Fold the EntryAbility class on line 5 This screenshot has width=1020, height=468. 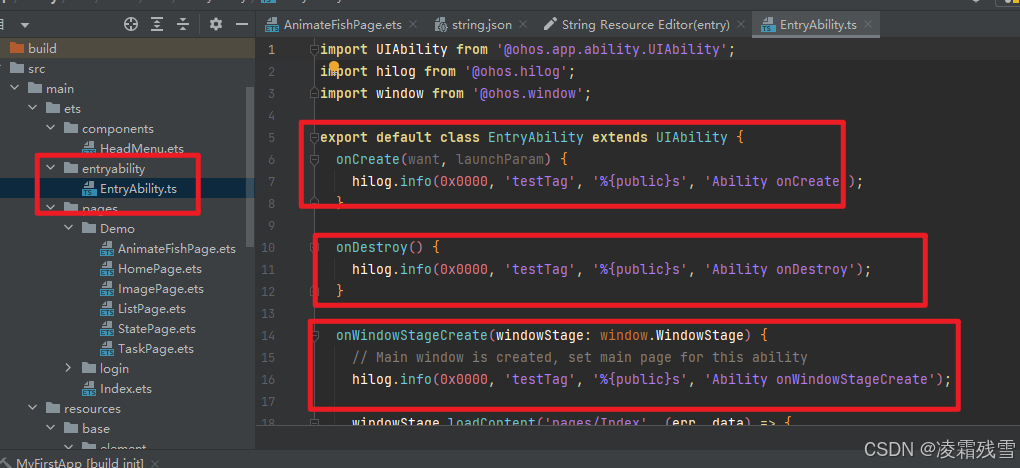click(314, 137)
